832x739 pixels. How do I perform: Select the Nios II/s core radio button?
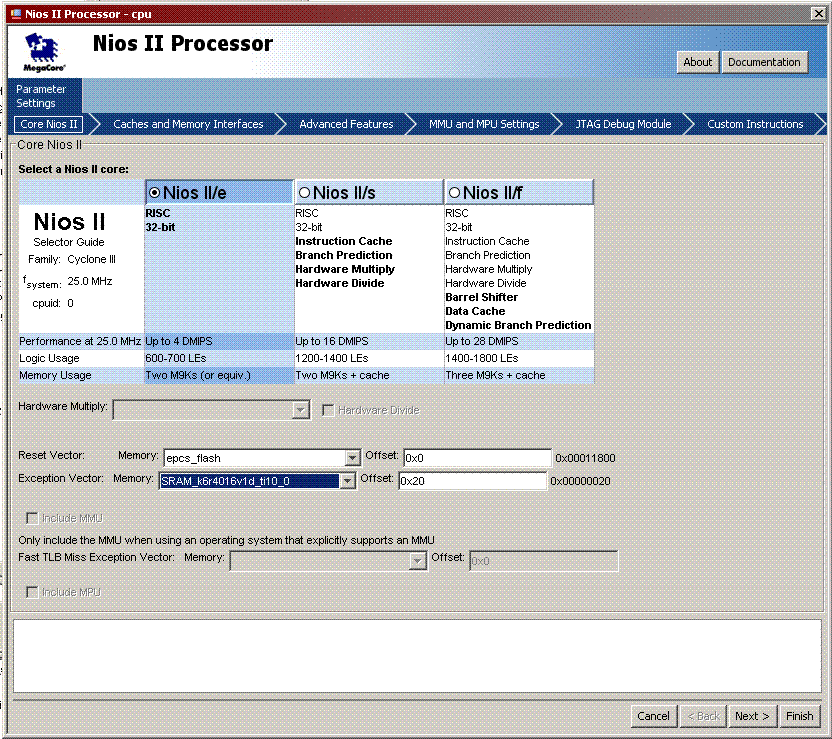305,193
